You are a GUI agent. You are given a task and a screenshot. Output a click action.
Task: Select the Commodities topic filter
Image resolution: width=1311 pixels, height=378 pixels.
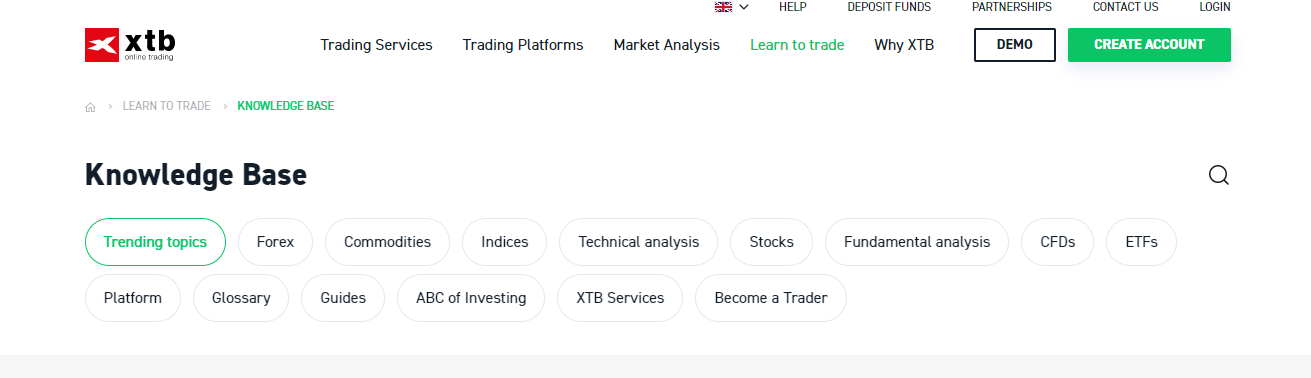tap(387, 242)
